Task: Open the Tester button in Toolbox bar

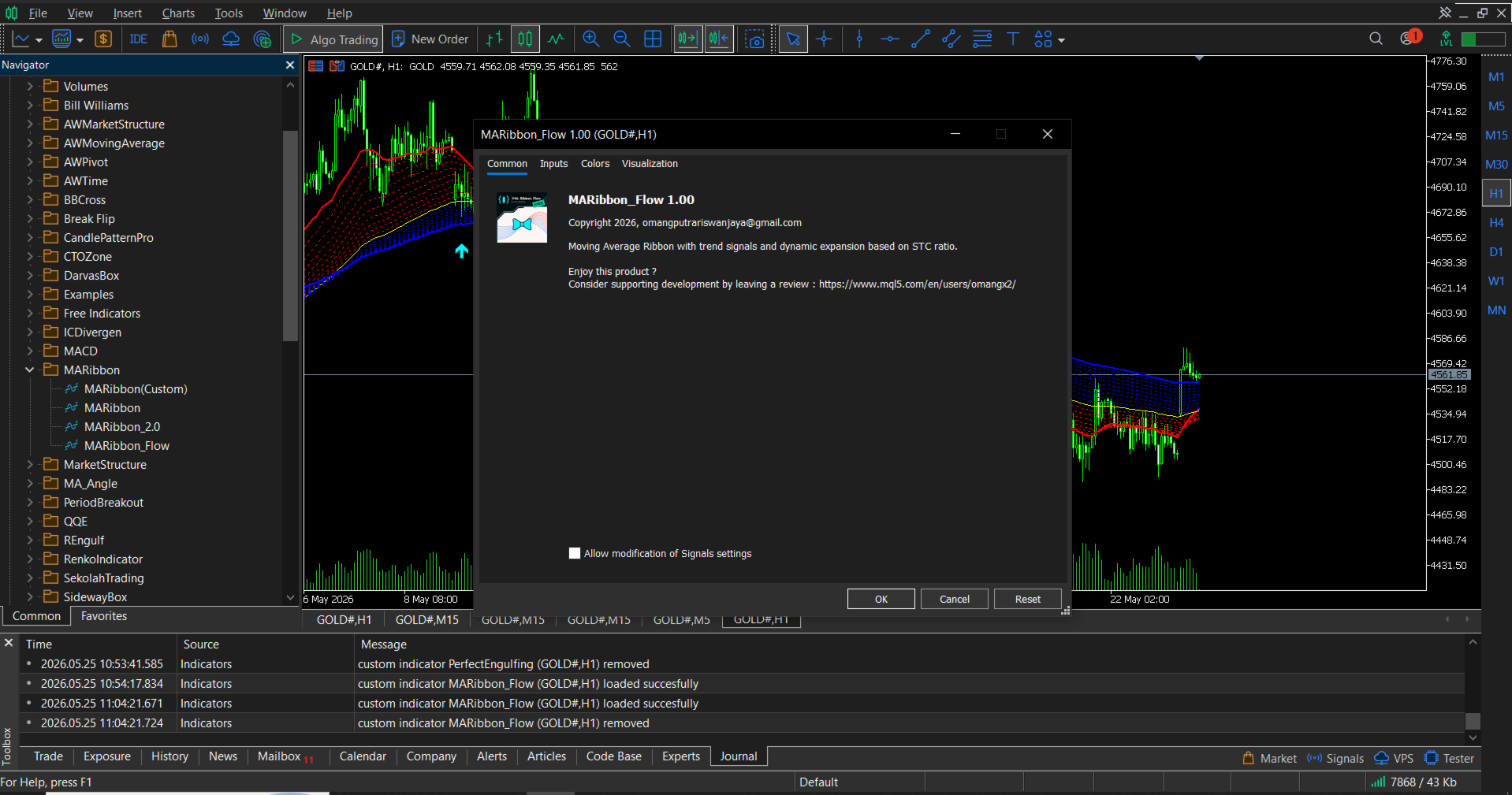Action: [1450, 758]
